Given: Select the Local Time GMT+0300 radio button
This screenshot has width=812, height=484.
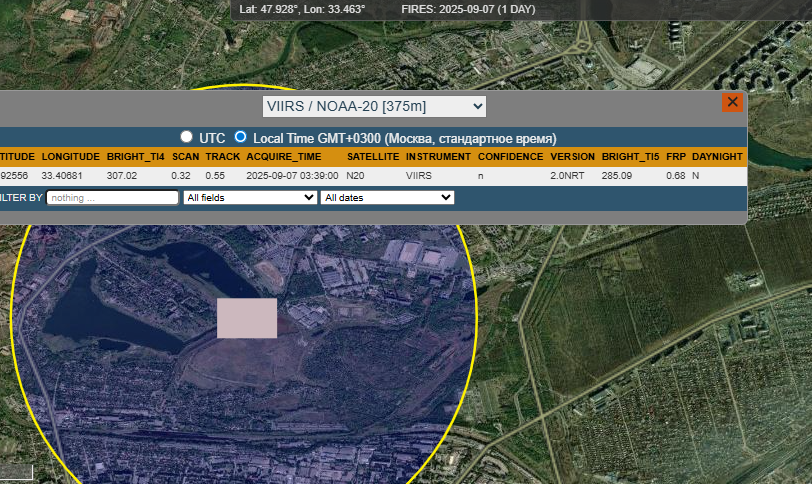Looking at the screenshot, I should (240, 137).
